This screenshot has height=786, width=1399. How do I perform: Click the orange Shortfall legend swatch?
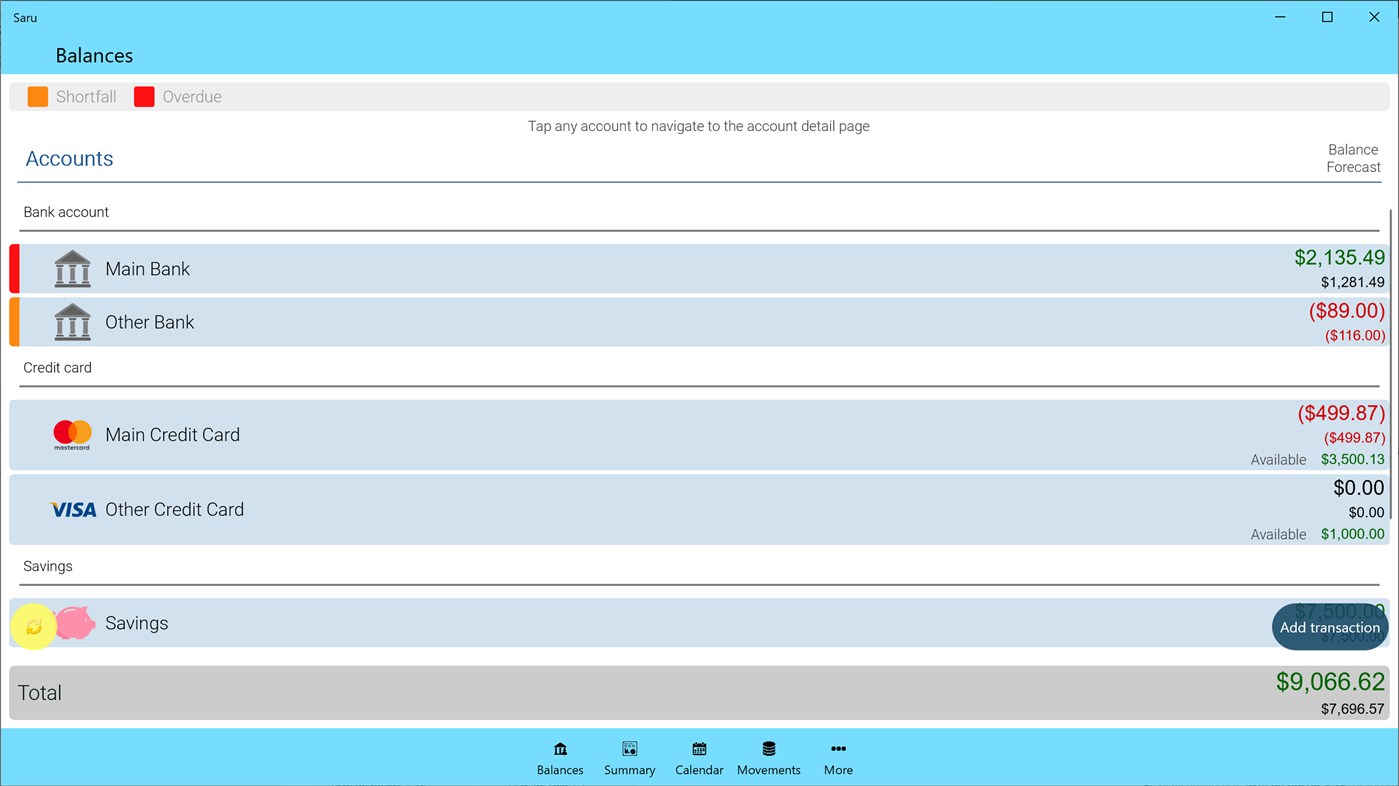[x=37, y=96]
